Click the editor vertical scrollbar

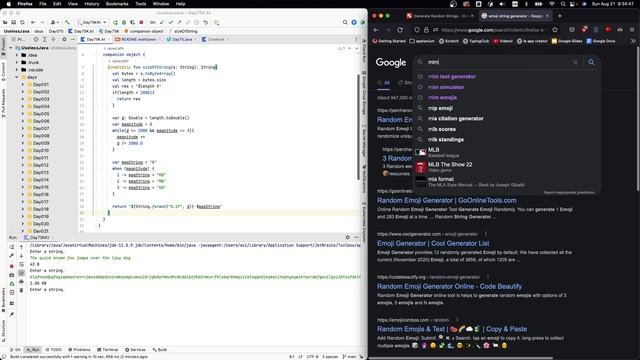click(x=358, y=127)
